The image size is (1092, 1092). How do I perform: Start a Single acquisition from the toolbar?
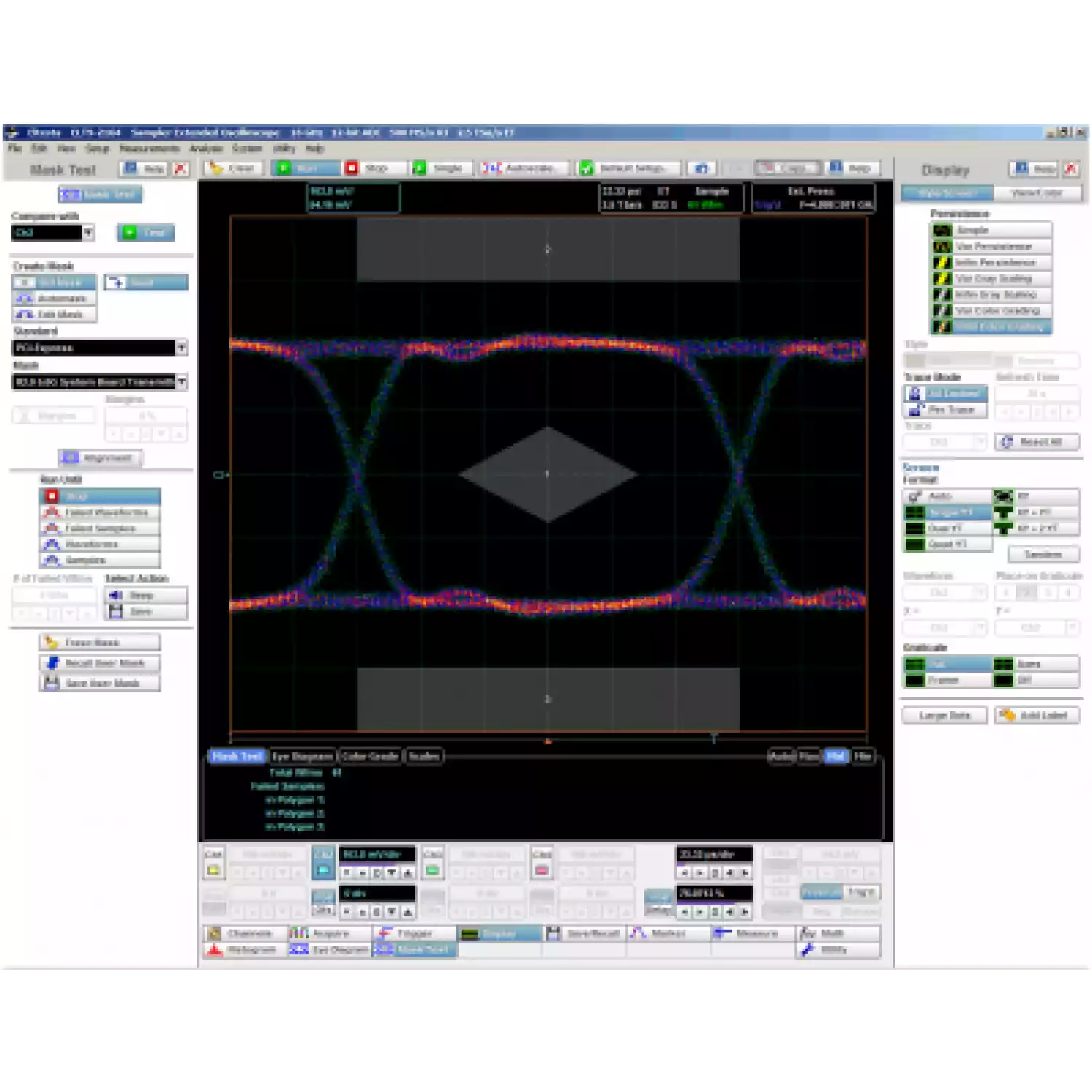pos(419,168)
